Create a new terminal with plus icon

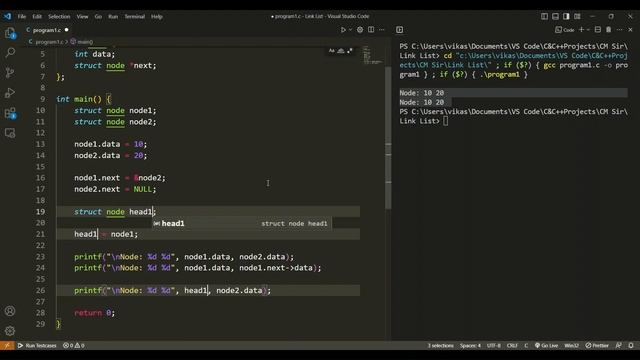click(581, 30)
